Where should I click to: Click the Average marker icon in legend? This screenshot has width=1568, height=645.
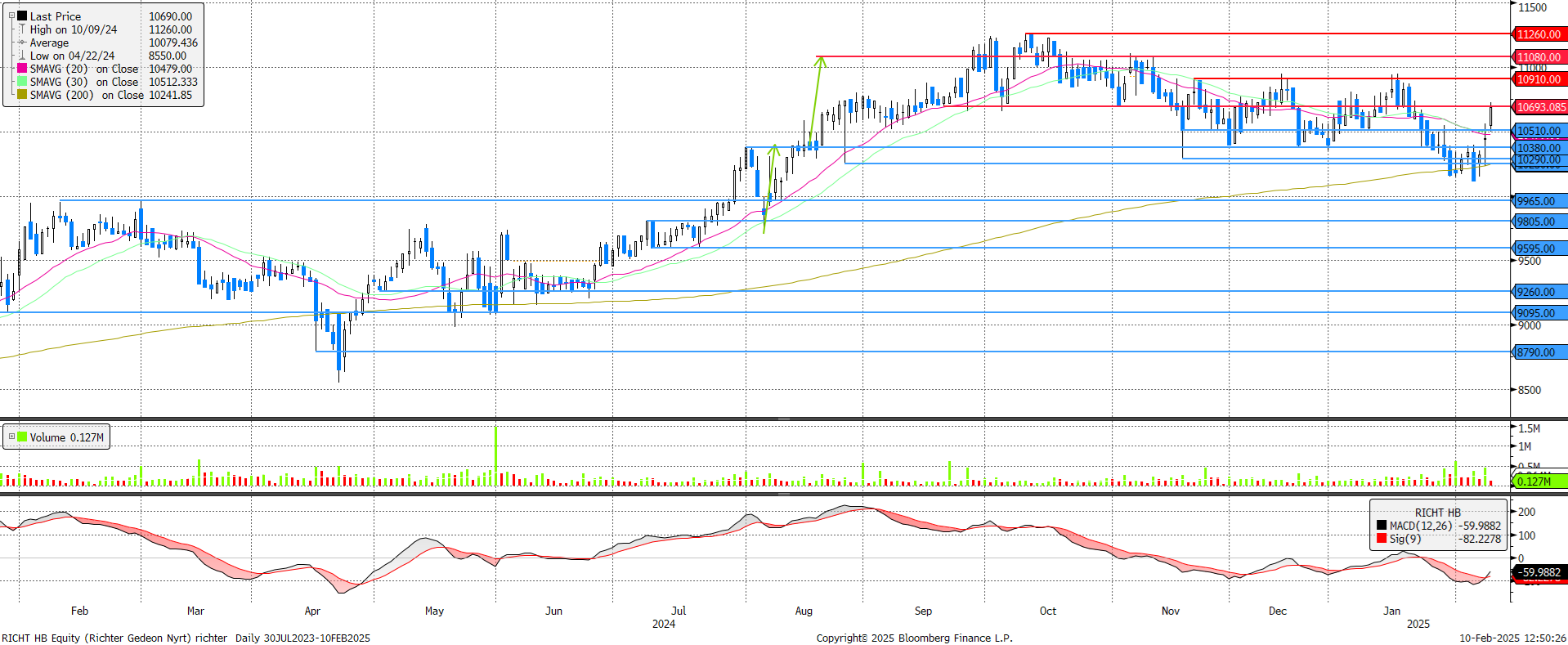[22, 43]
